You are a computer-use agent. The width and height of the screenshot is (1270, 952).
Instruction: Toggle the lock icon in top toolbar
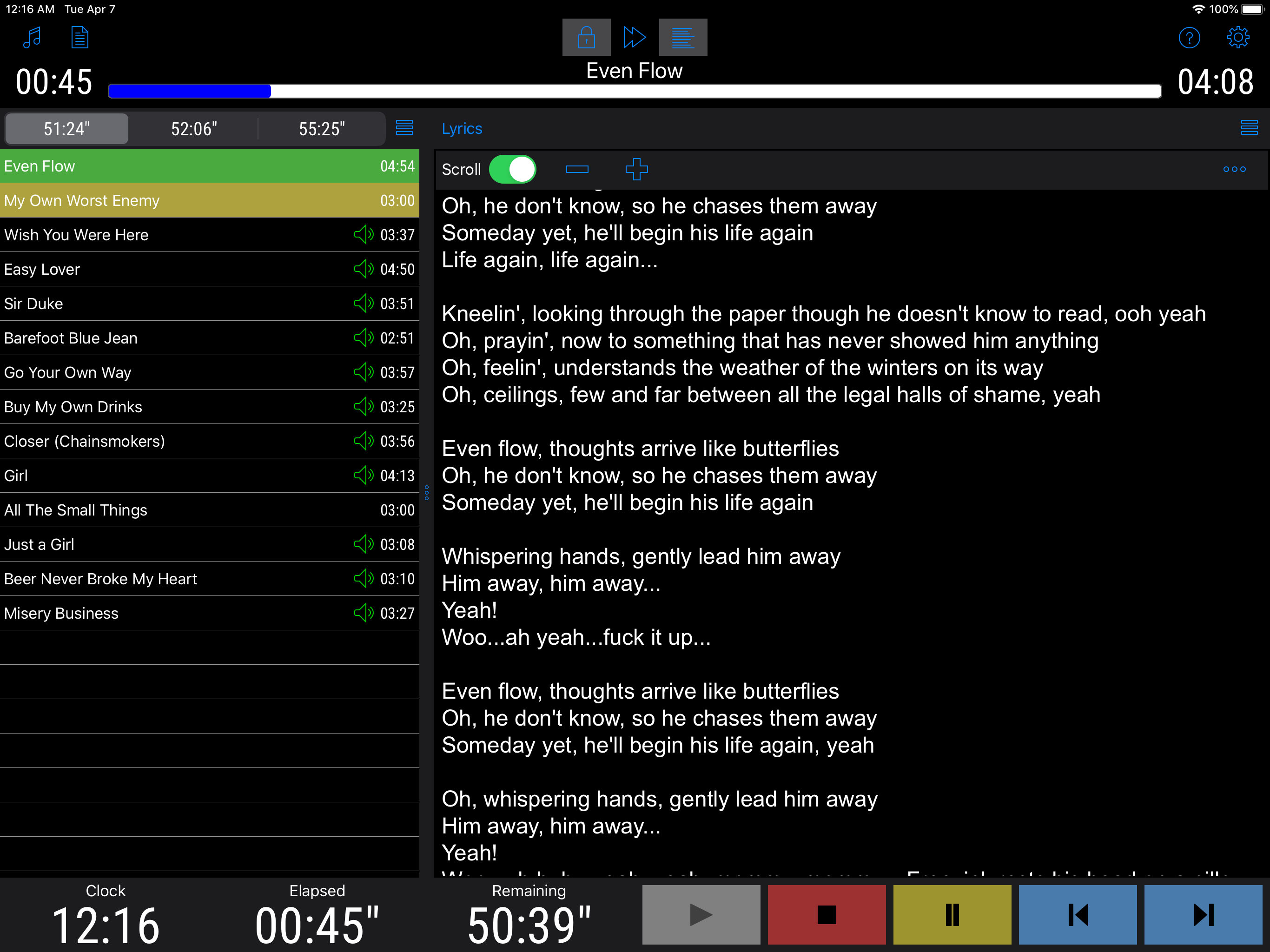586,37
